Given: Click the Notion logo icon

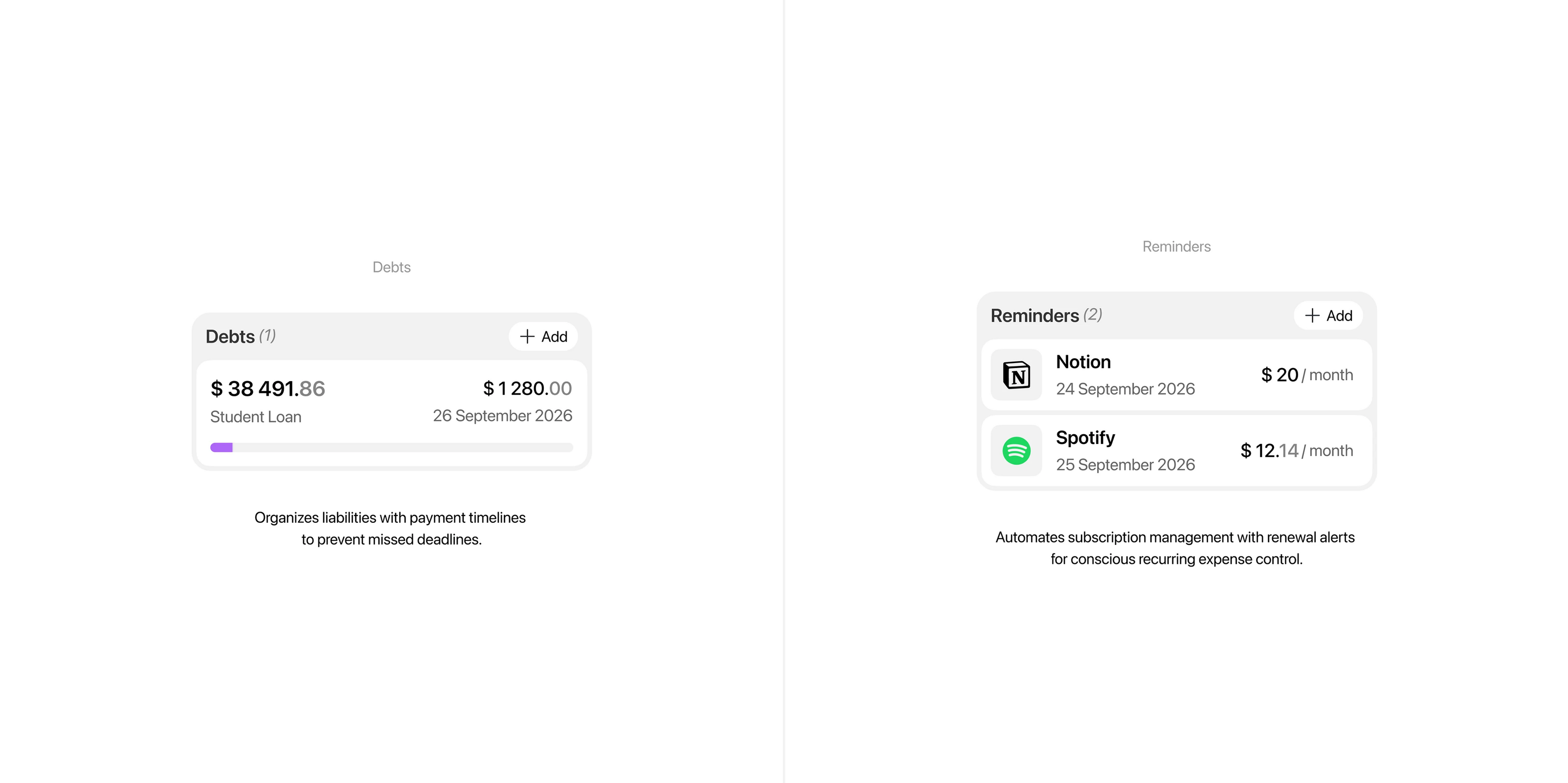Looking at the screenshot, I should [x=1016, y=375].
